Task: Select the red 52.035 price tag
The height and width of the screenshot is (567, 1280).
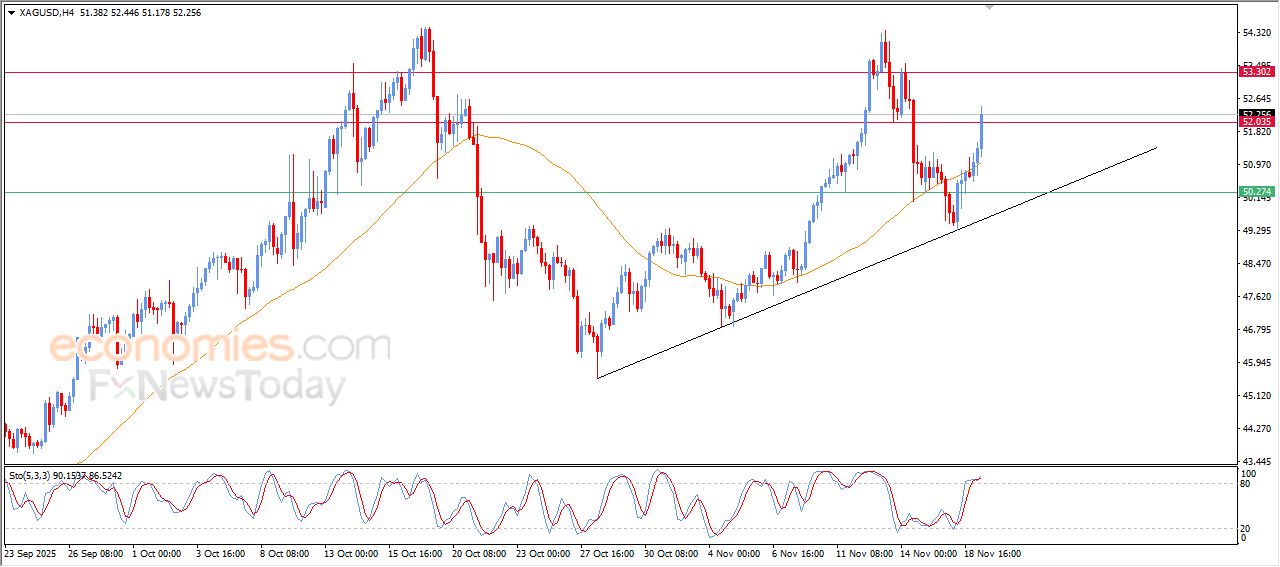Action: coord(1256,122)
